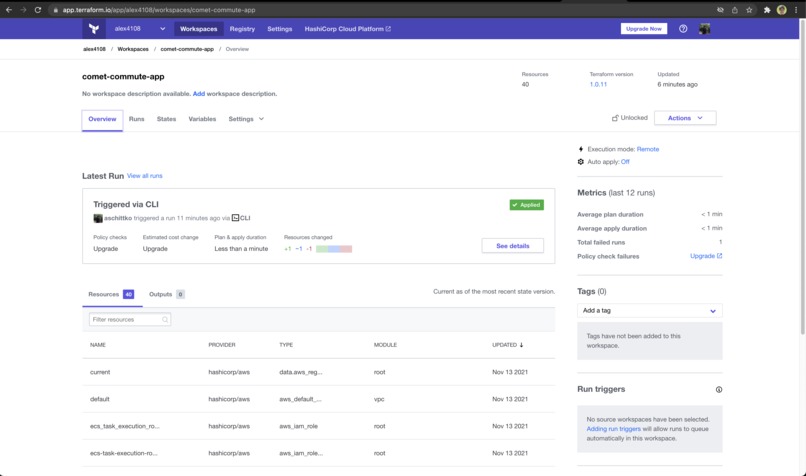Select the Overview tab
The height and width of the screenshot is (476, 806).
click(x=102, y=119)
